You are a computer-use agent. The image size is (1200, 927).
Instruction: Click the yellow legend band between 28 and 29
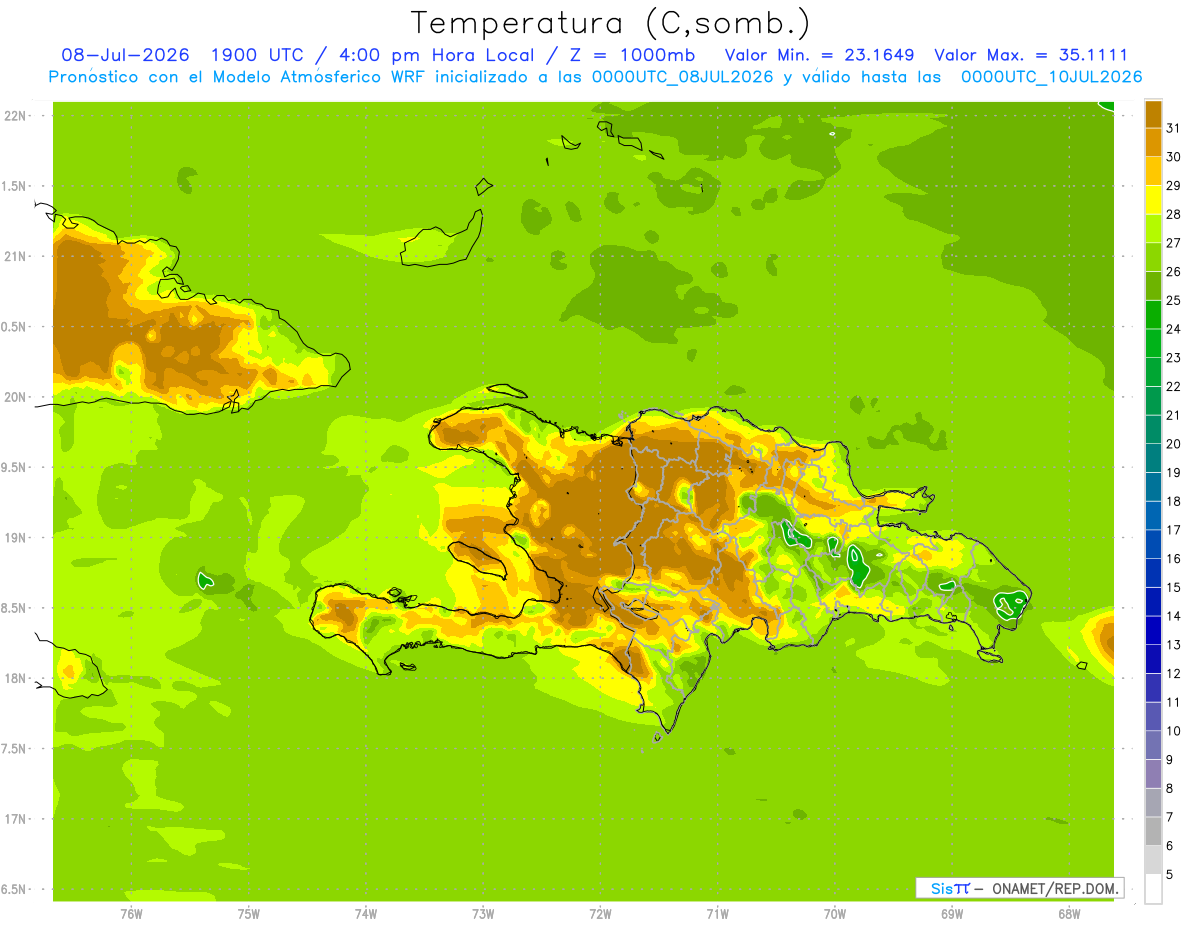point(1153,200)
